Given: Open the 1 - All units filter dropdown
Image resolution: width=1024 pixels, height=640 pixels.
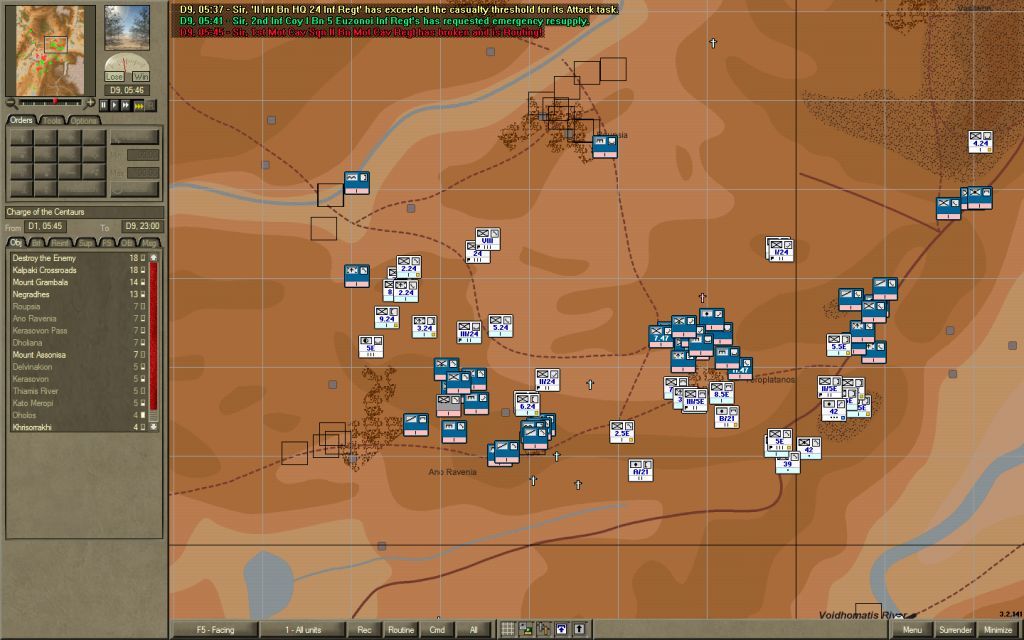Looking at the screenshot, I should 302,630.
